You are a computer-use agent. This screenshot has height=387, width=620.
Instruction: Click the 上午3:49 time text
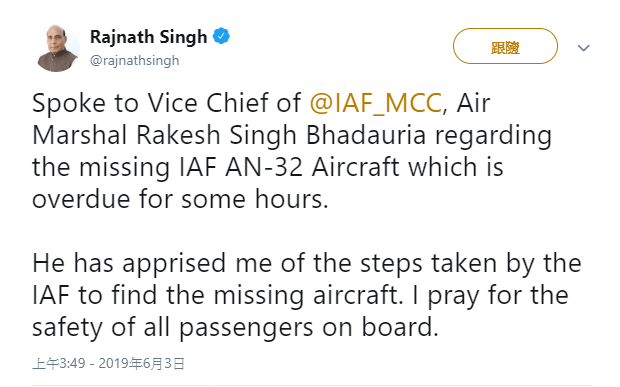(x=59, y=363)
